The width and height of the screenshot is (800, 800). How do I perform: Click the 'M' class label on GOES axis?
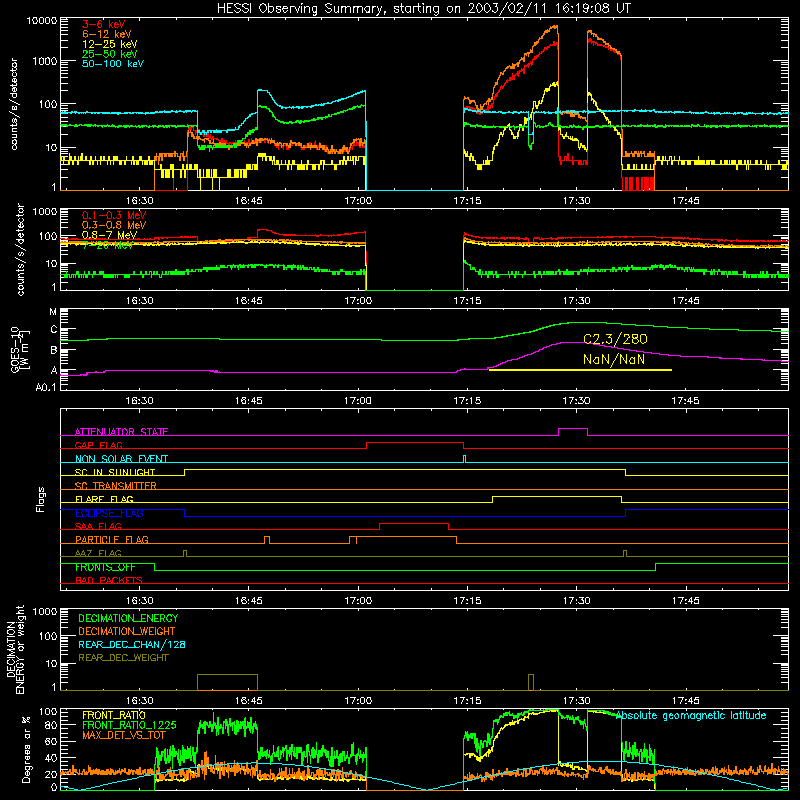tap(53, 312)
